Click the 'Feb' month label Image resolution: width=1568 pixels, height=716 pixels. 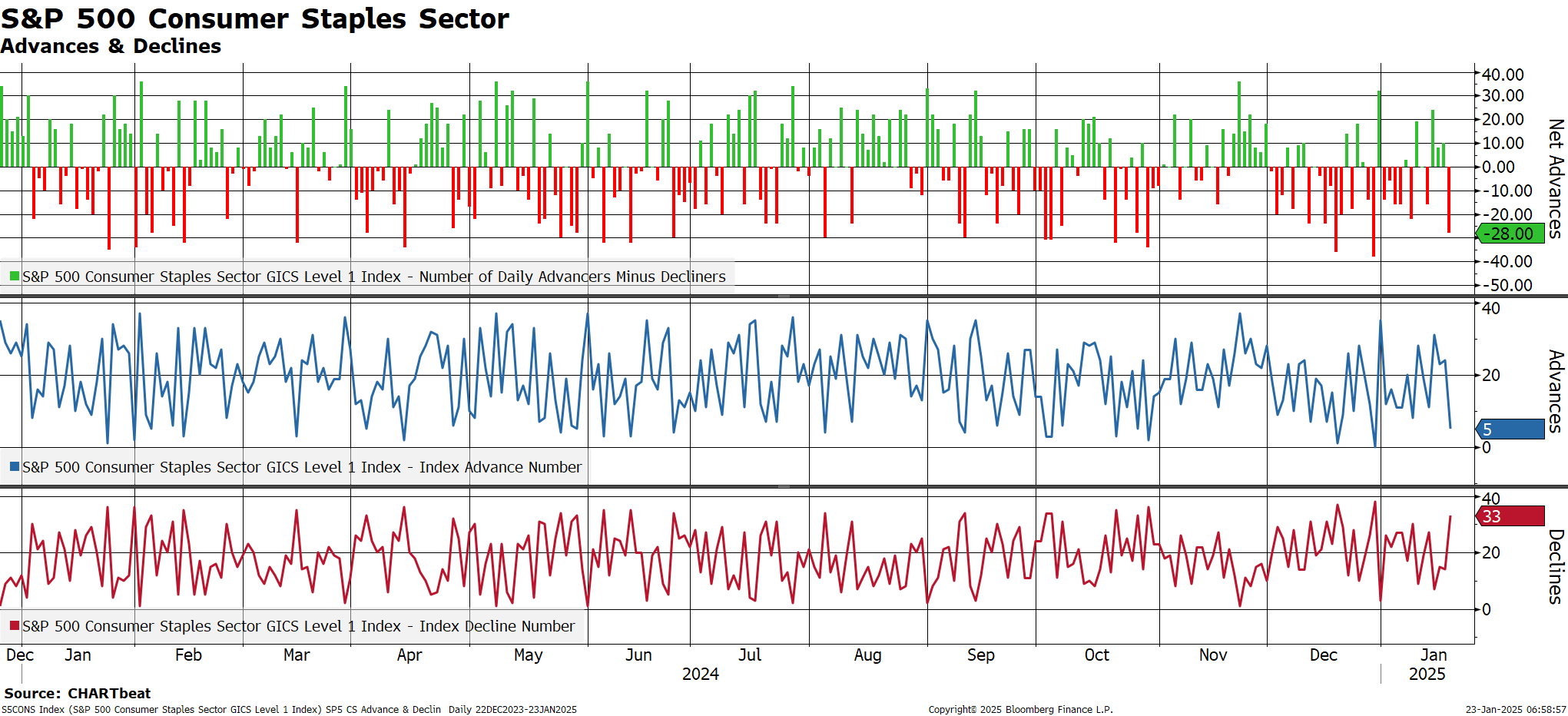(188, 655)
